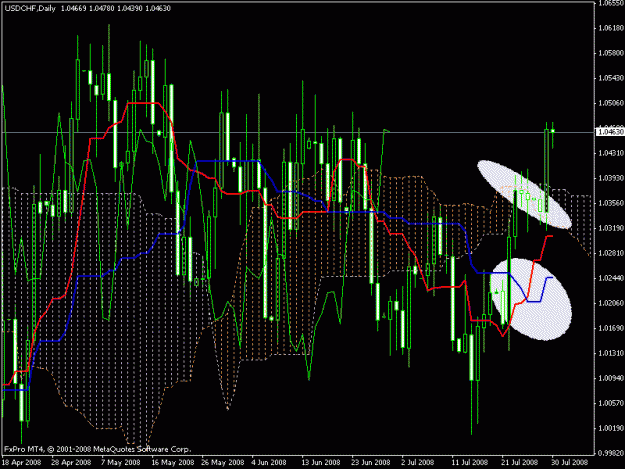
Task: Click the 1.01690 price axis label
Action: [x=611, y=328]
